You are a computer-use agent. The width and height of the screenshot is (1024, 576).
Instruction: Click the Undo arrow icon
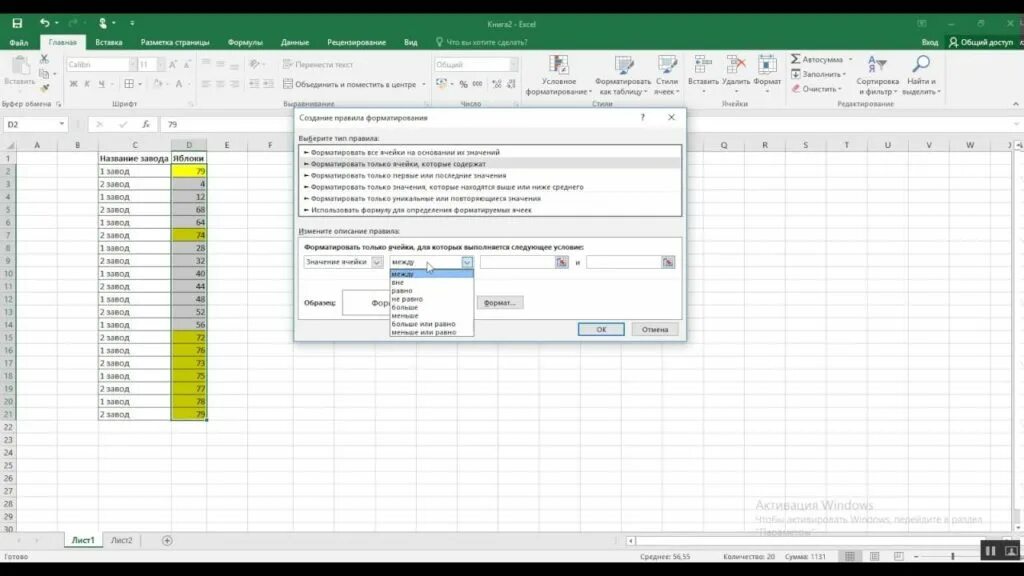click(44, 24)
